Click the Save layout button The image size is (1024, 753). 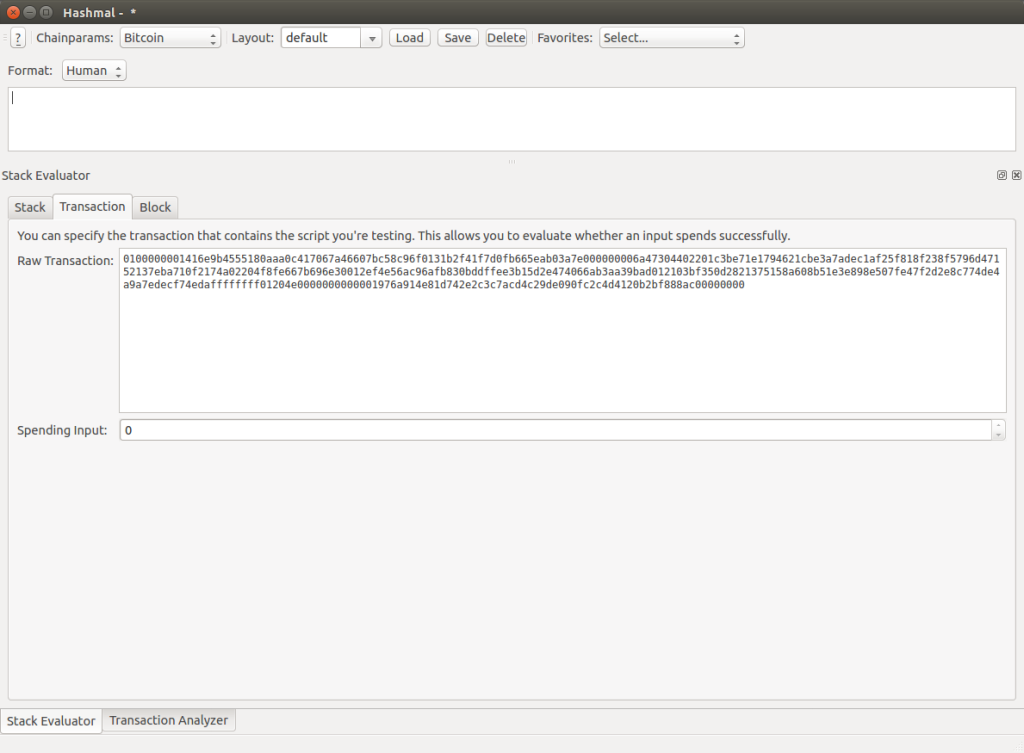pos(458,38)
